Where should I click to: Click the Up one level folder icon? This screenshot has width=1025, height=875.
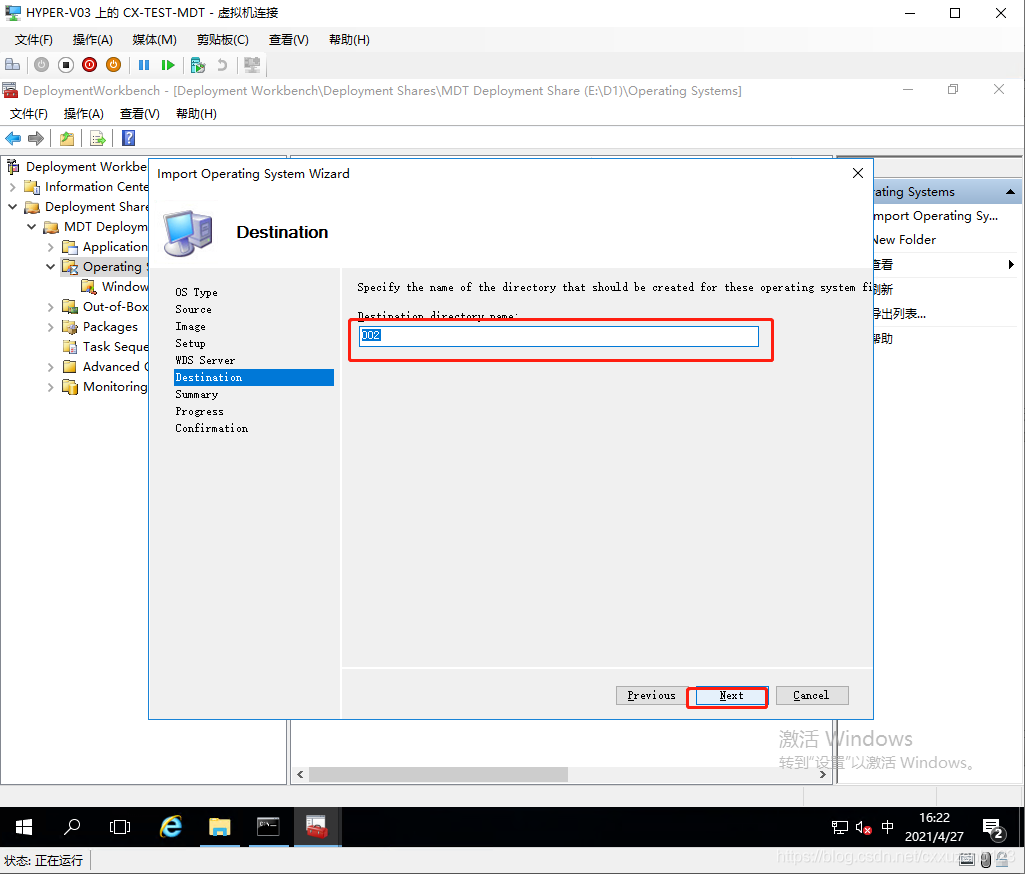click(x=67, y=138)
